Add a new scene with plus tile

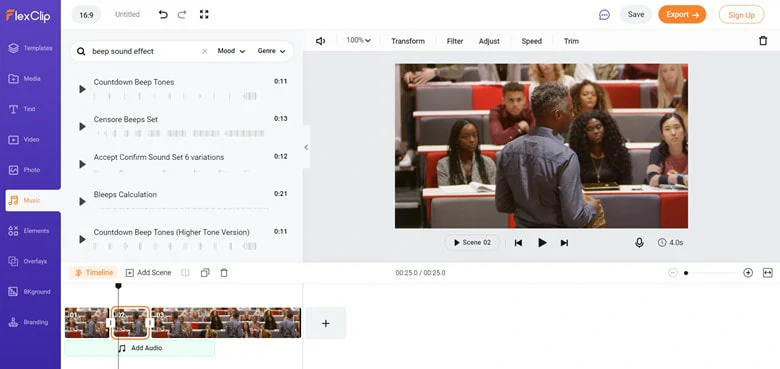[325, 323]
